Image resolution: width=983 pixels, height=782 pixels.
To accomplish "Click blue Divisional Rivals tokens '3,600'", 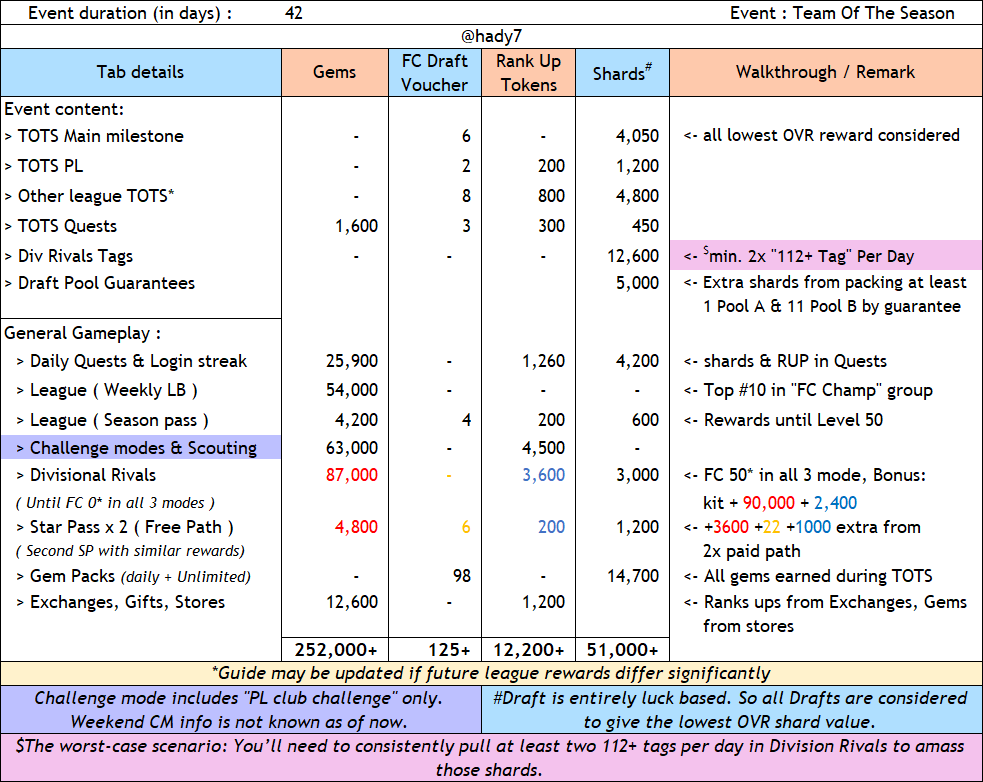I will pyautogui.click(x=544, y=475).
